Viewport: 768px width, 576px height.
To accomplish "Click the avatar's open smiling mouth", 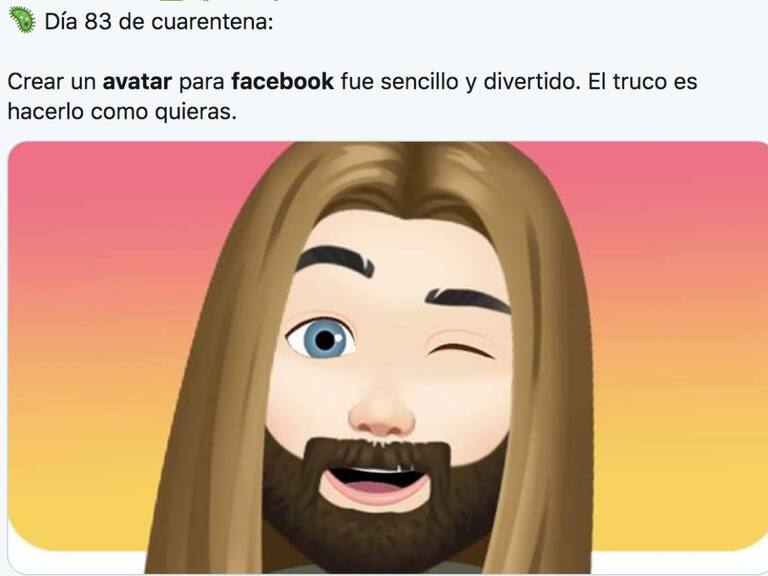I will [x=375, y=485].
